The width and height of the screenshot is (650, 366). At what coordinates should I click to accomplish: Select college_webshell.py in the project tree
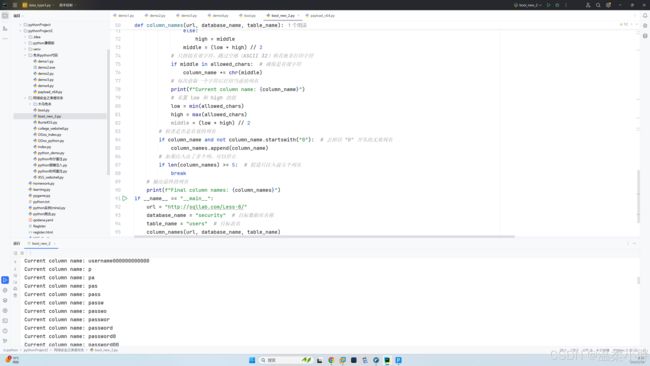pyautogui.click(x=53, y=128)
